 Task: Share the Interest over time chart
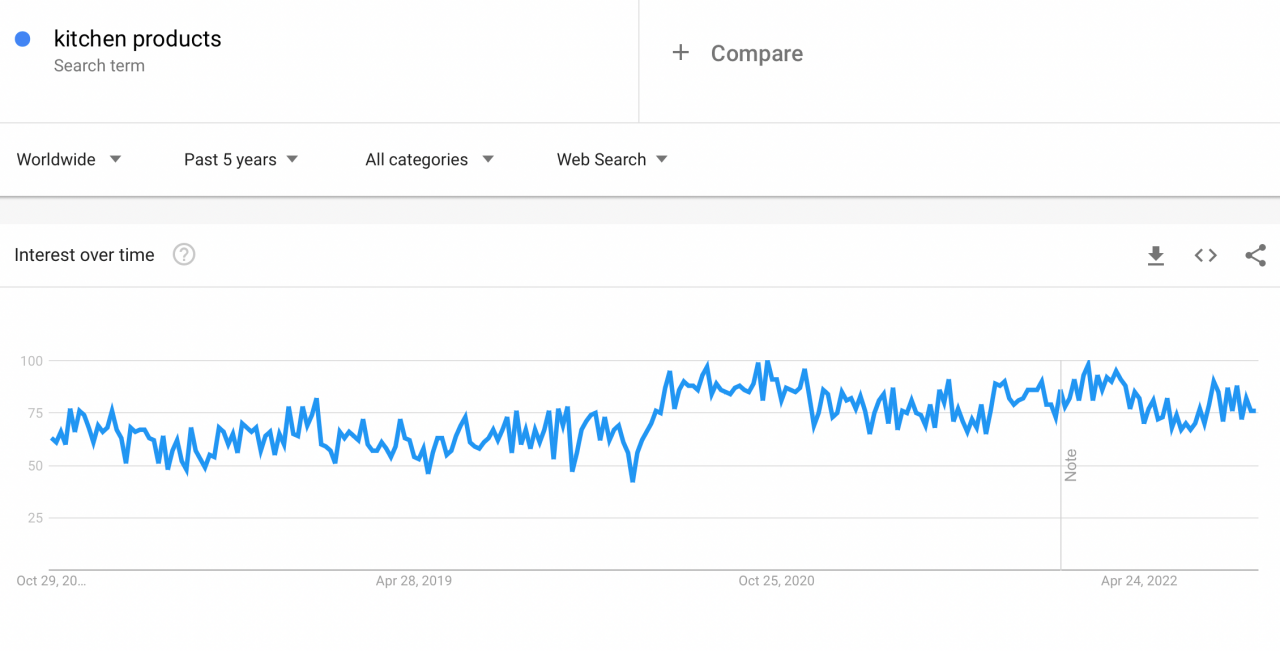tap(1255, 255)
